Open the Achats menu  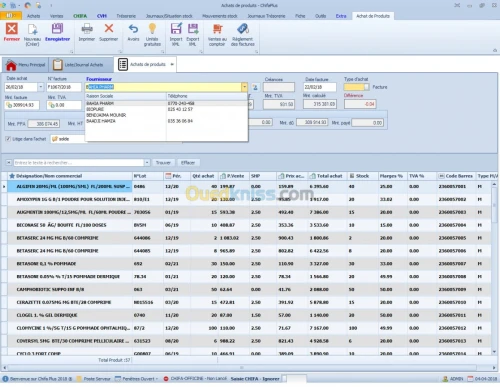pyautogui.click(x=33, y=16)
